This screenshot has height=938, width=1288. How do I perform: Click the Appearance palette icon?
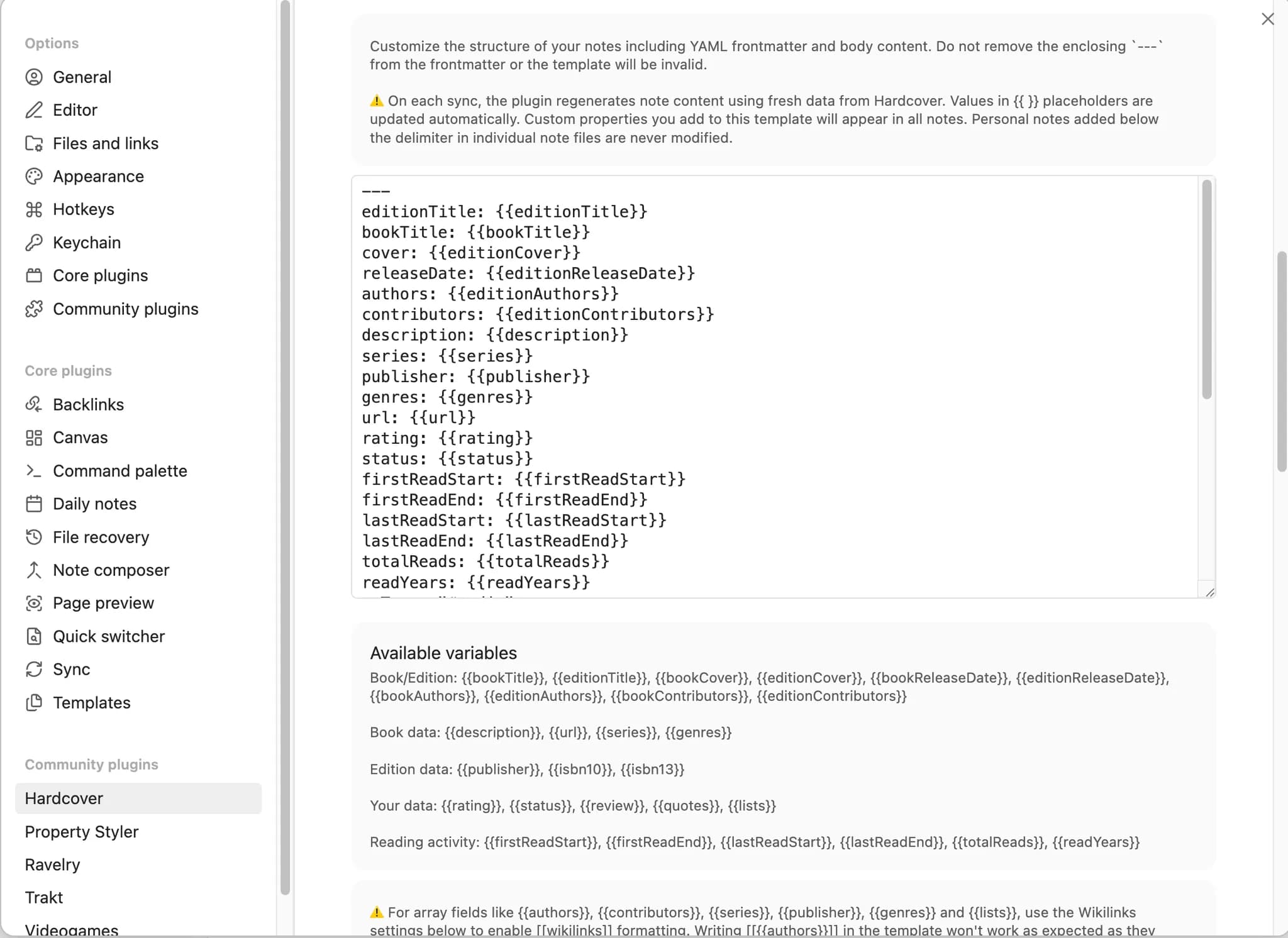[x=34, y=176]
